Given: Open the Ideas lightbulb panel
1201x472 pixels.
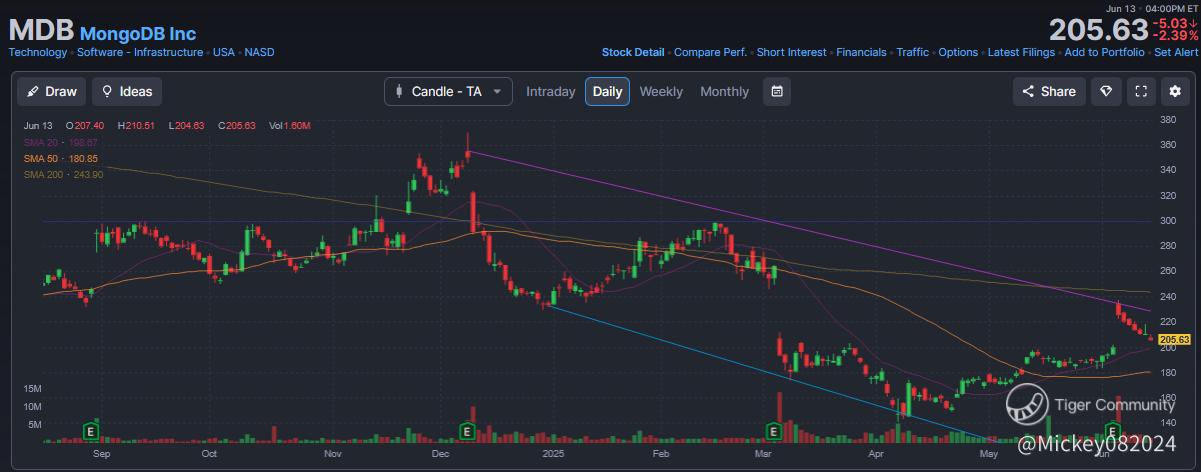Looking at the screenshot, I should 127,91.
